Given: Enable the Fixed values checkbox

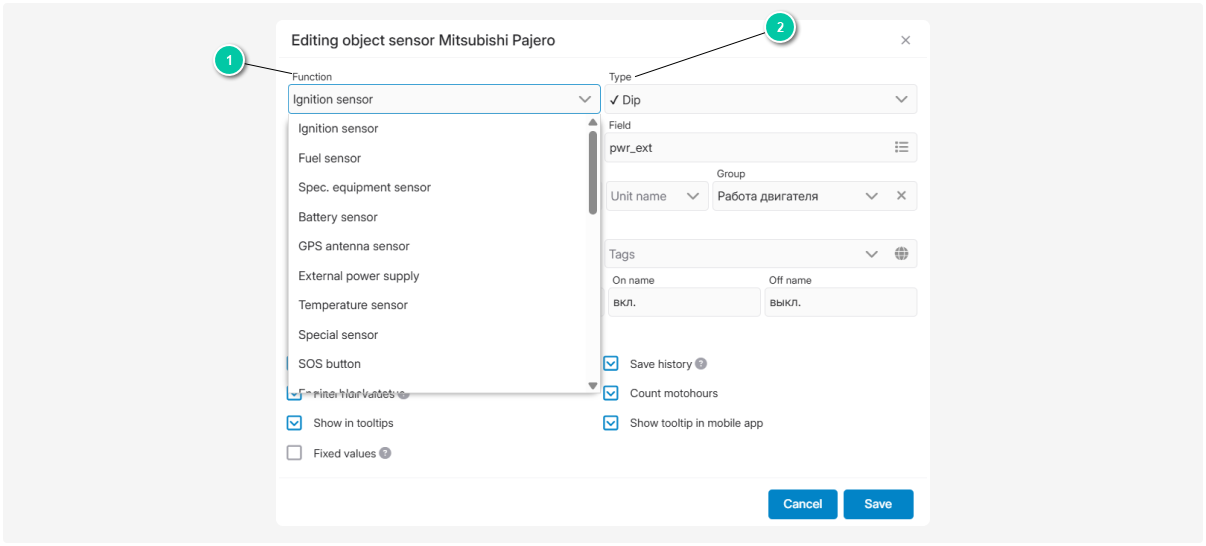Looking at the screenshot, I should (x=295, y=453).
